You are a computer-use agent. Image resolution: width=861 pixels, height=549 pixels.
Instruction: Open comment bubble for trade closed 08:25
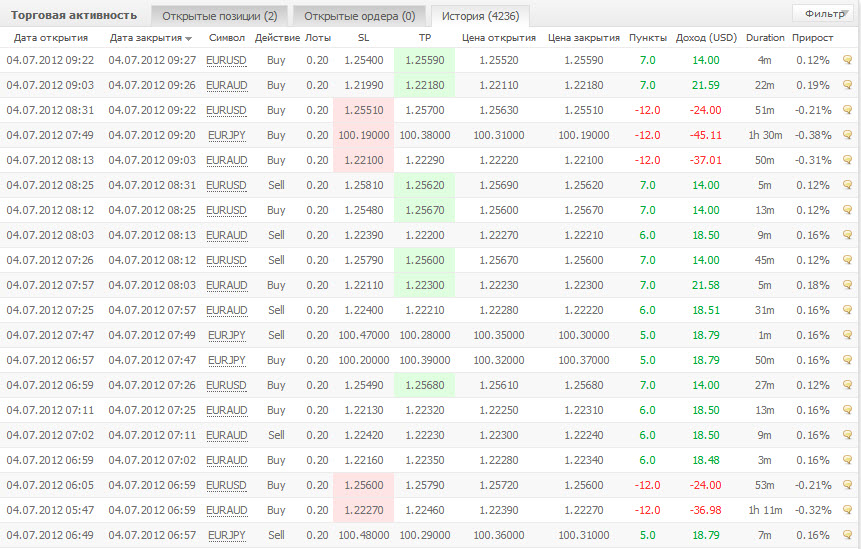847,210
